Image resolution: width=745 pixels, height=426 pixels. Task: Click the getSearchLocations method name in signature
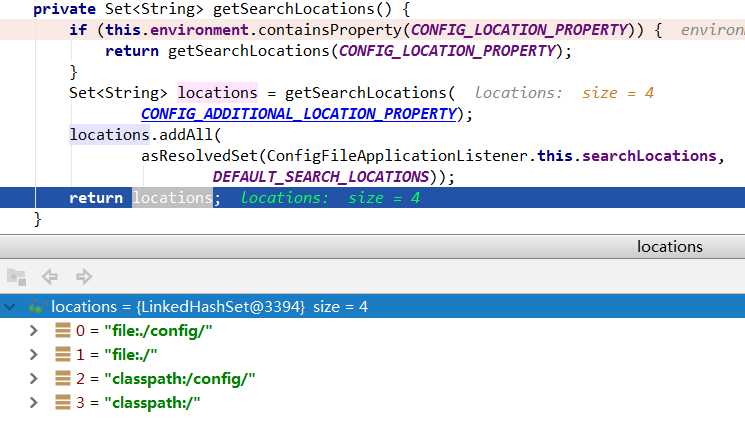(294, 9)
